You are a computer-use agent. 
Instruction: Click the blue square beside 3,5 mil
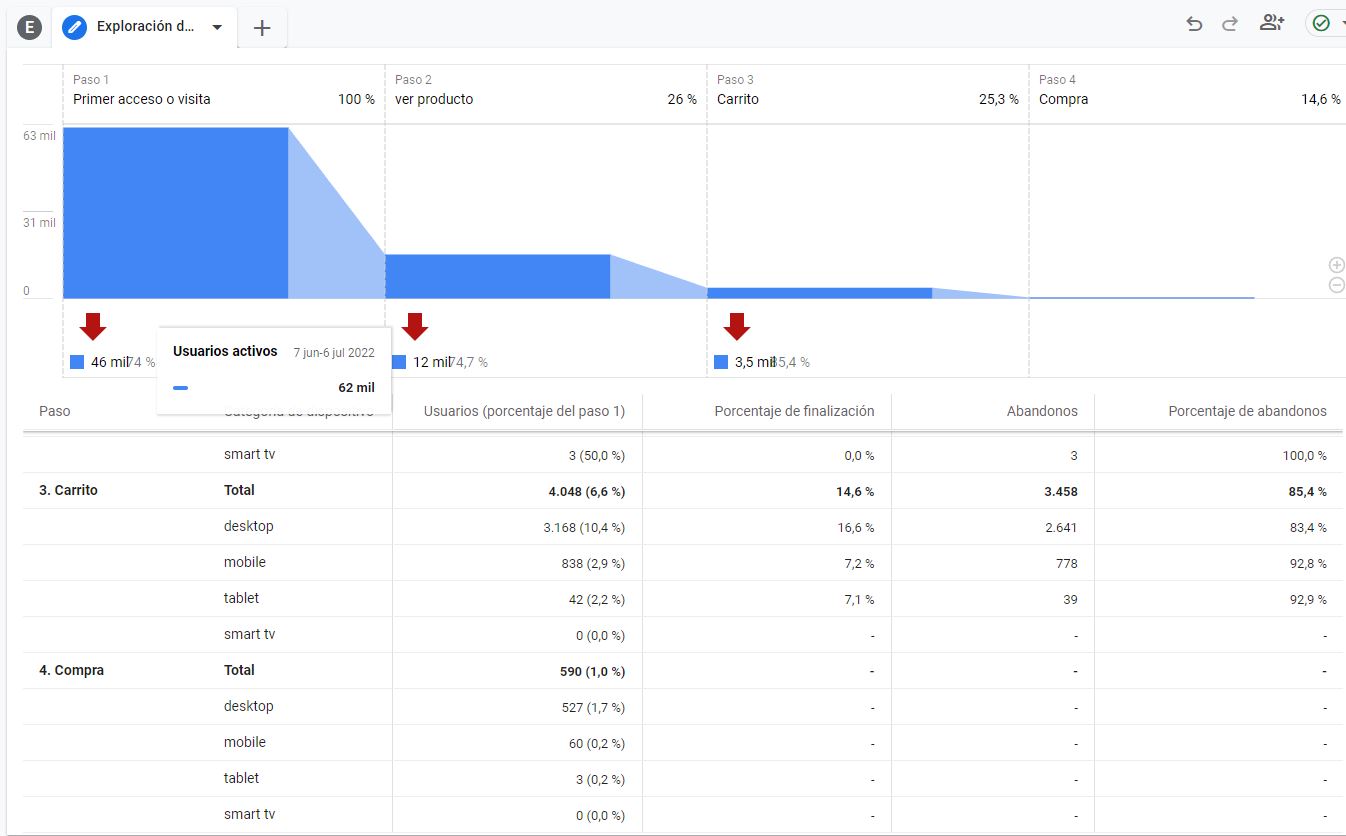point(721,362)
